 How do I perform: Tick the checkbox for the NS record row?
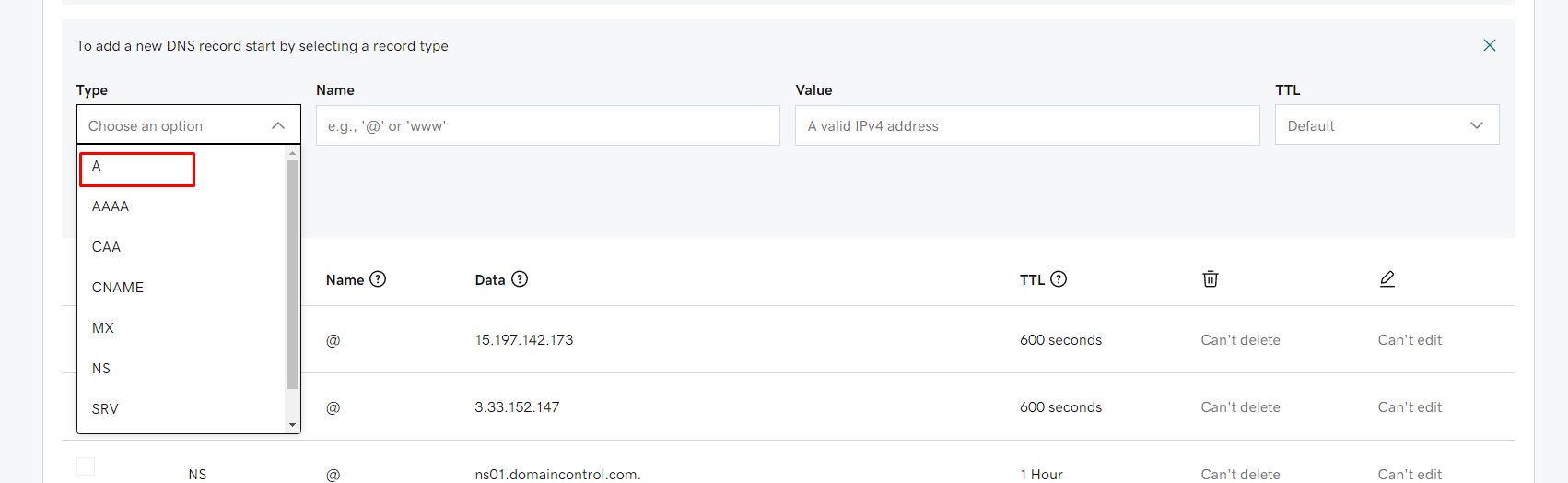[x=86, y=467]
